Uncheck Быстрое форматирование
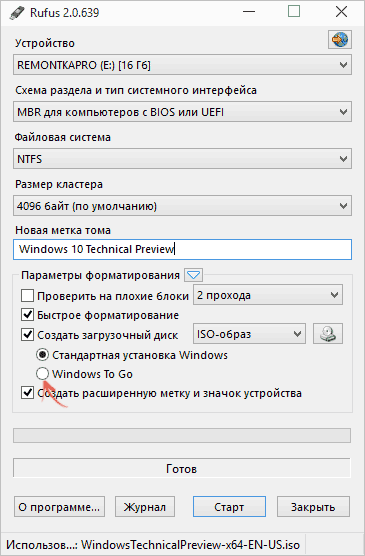 click(27, 315)
